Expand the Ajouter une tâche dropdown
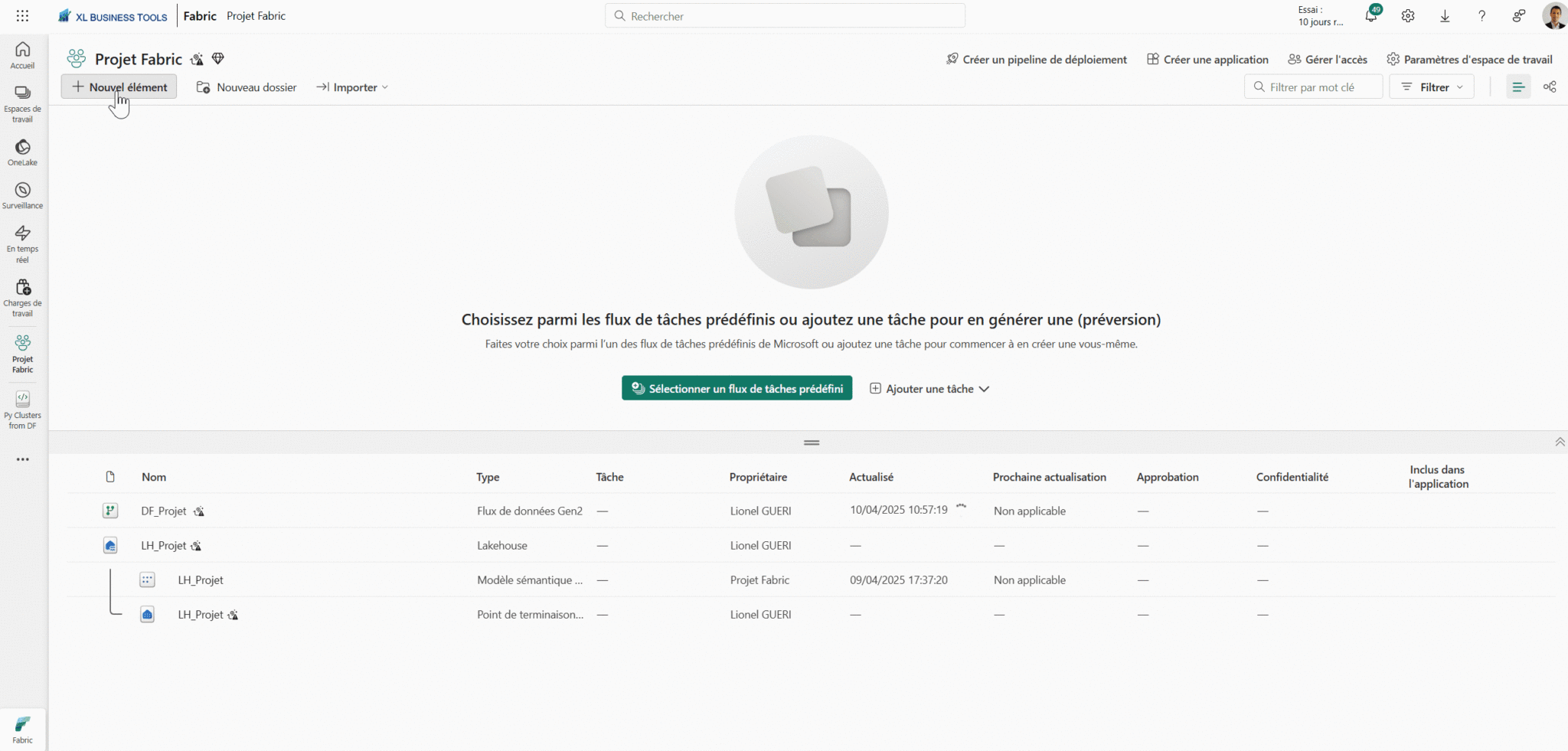Image resolution: width=1568 pixels, height=751 pixels. coord(929,388)
